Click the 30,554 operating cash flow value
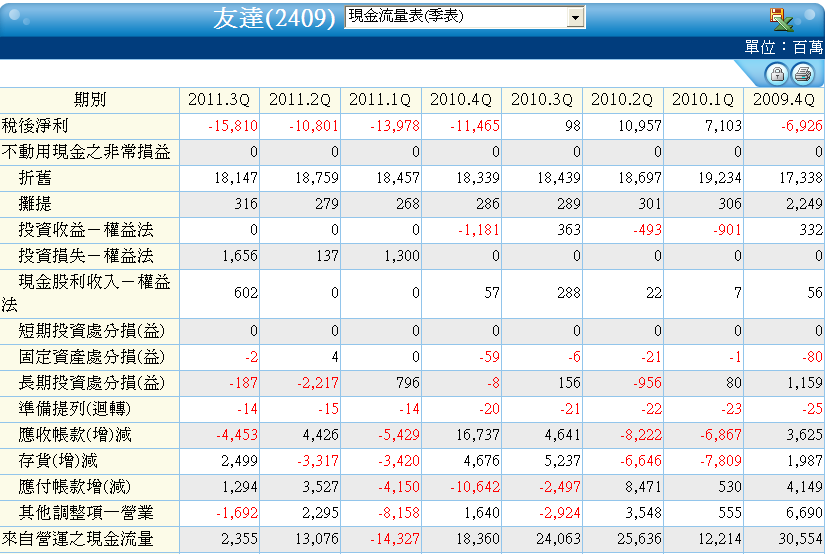This screenshot has height=554, width=827. (x=801, y=539)
